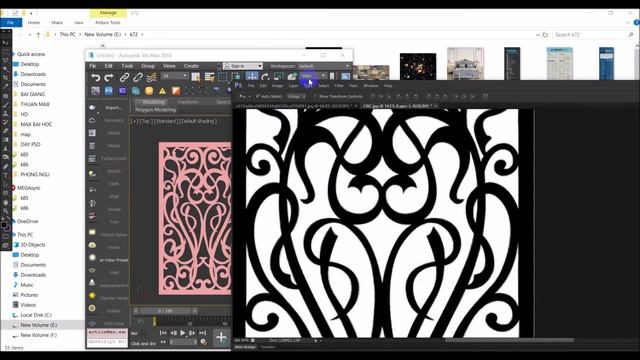Click Select and Place teapot icon
The image size is (640, 360).
pos(292,77)
